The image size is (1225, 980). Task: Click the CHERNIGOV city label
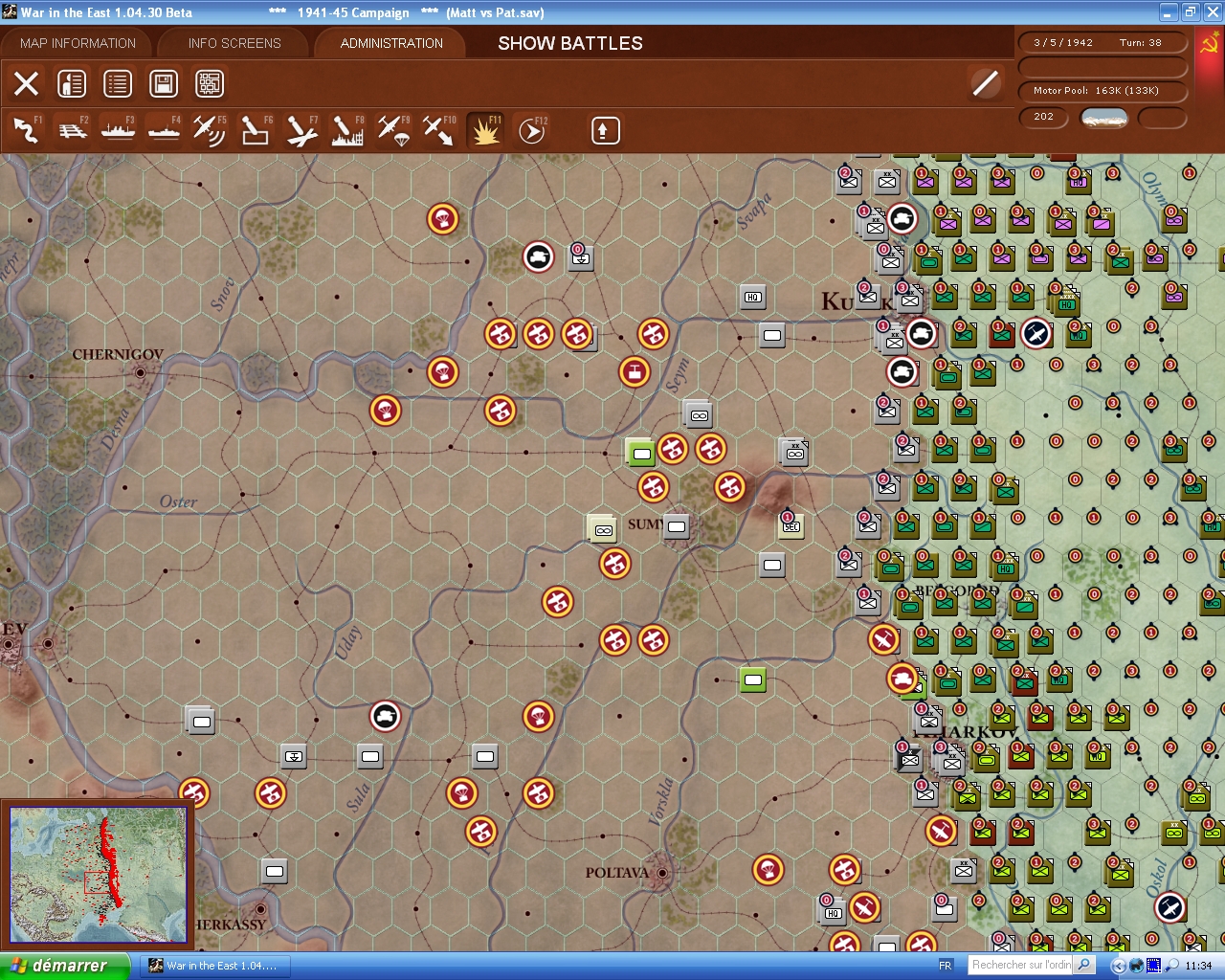pos(118,354)
